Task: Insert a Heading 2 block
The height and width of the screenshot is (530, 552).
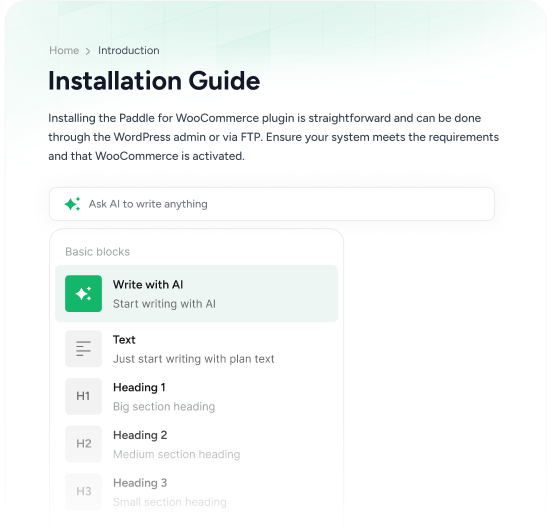Action: pyautogui.click(x=196, y=444)
